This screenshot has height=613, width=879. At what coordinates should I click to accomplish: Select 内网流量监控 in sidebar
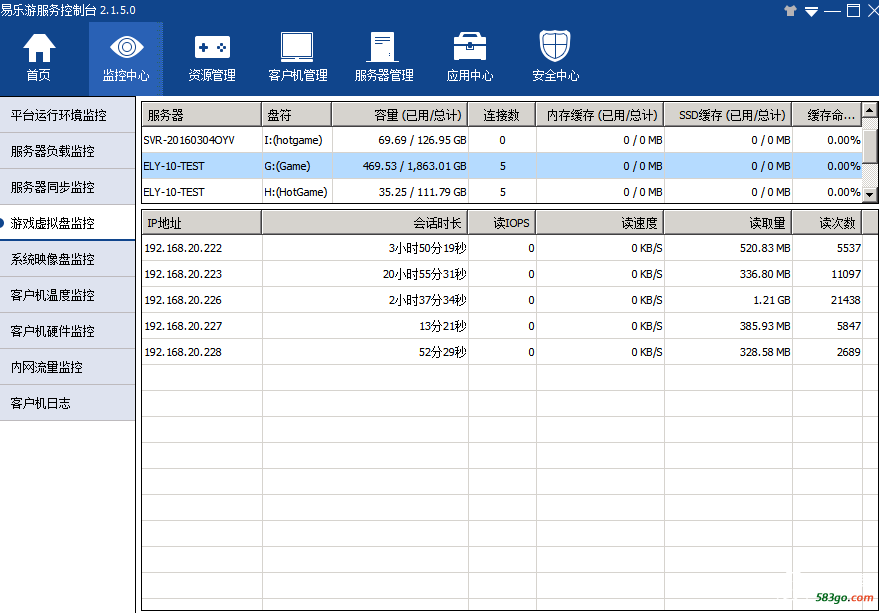click(67, 367)
